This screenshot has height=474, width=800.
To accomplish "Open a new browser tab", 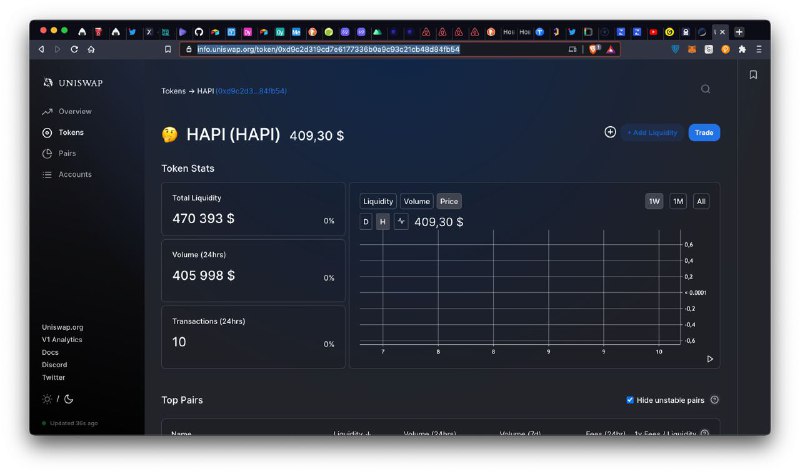I will coord(739,32).
